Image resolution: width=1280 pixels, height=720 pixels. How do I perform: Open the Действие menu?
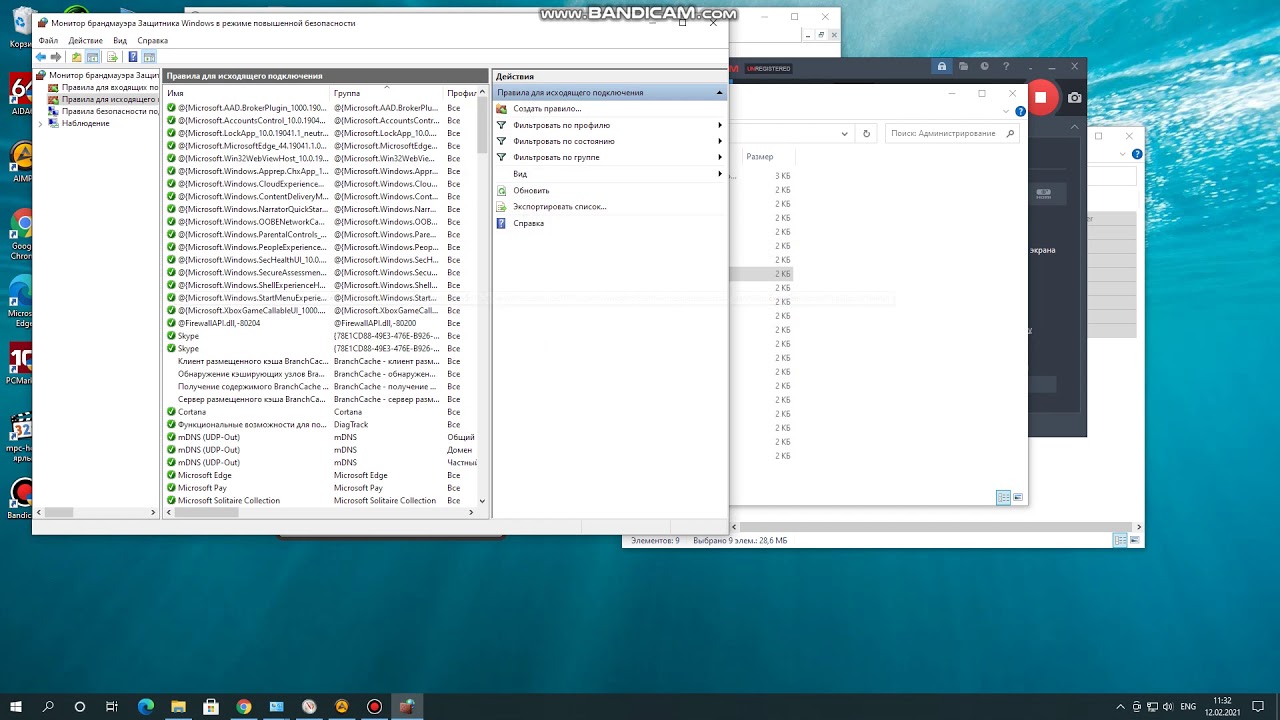(86, 41)
